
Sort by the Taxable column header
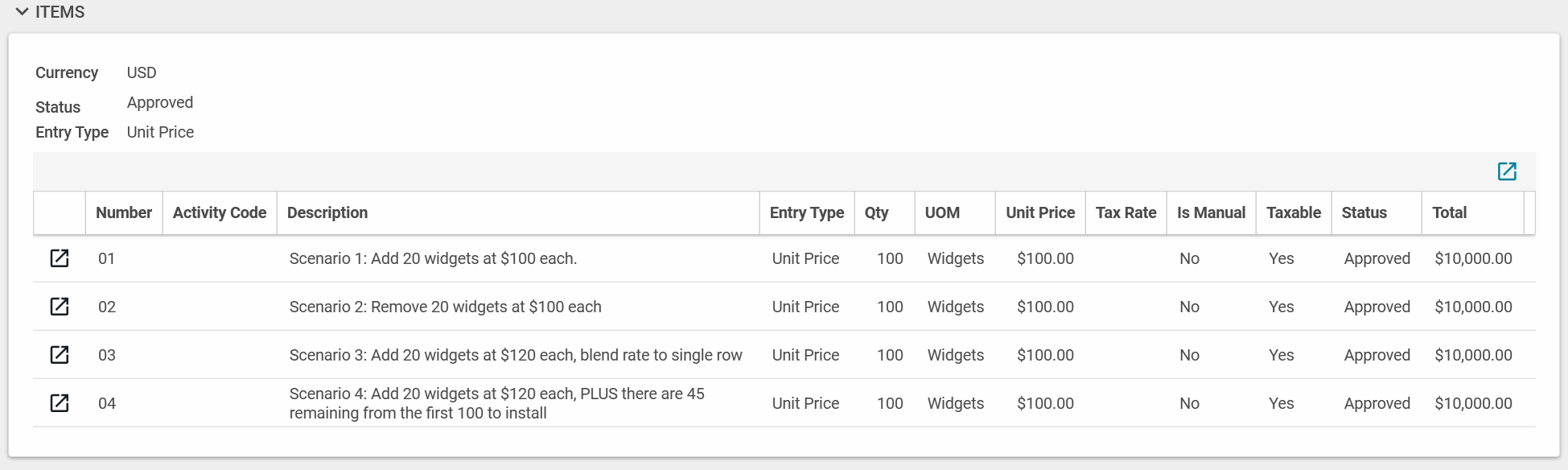coord(1293,212)
